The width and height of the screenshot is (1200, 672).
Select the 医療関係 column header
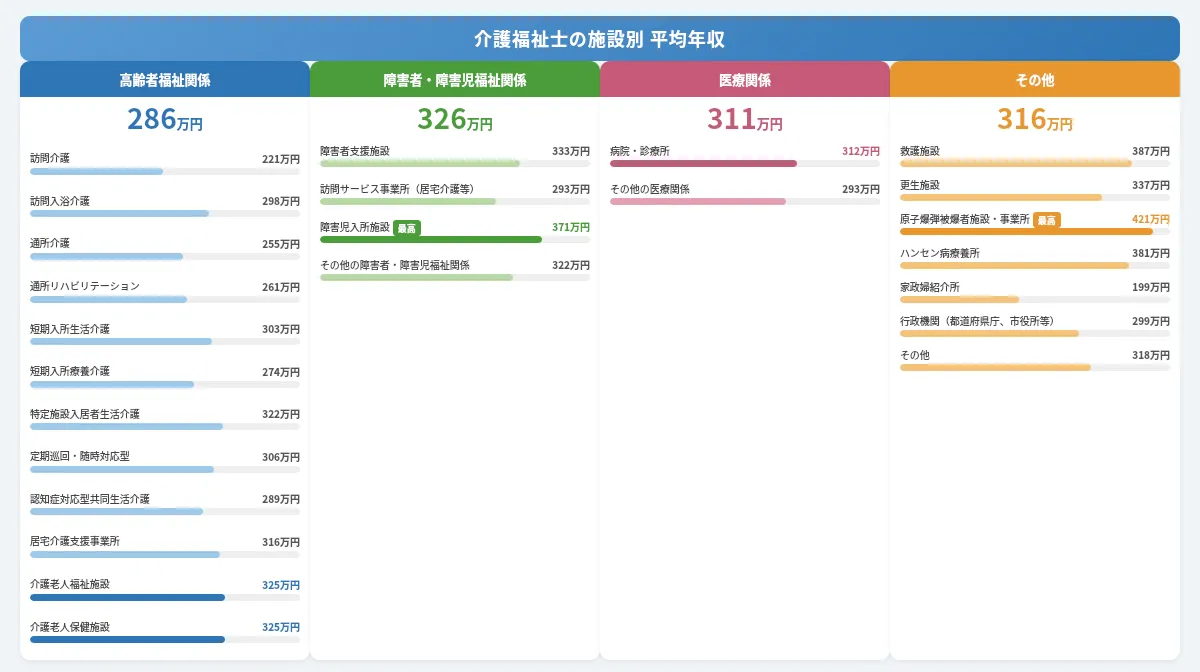745,80
